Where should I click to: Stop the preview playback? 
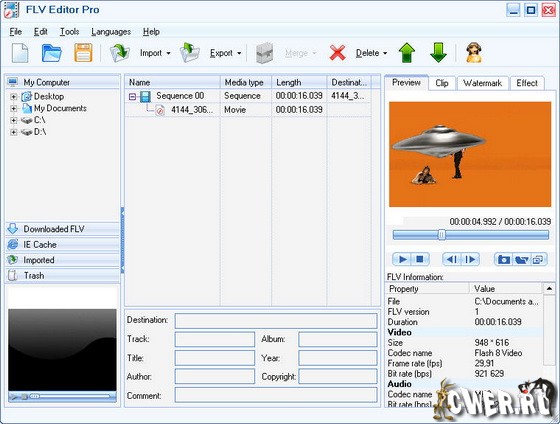tap(420, 259)
